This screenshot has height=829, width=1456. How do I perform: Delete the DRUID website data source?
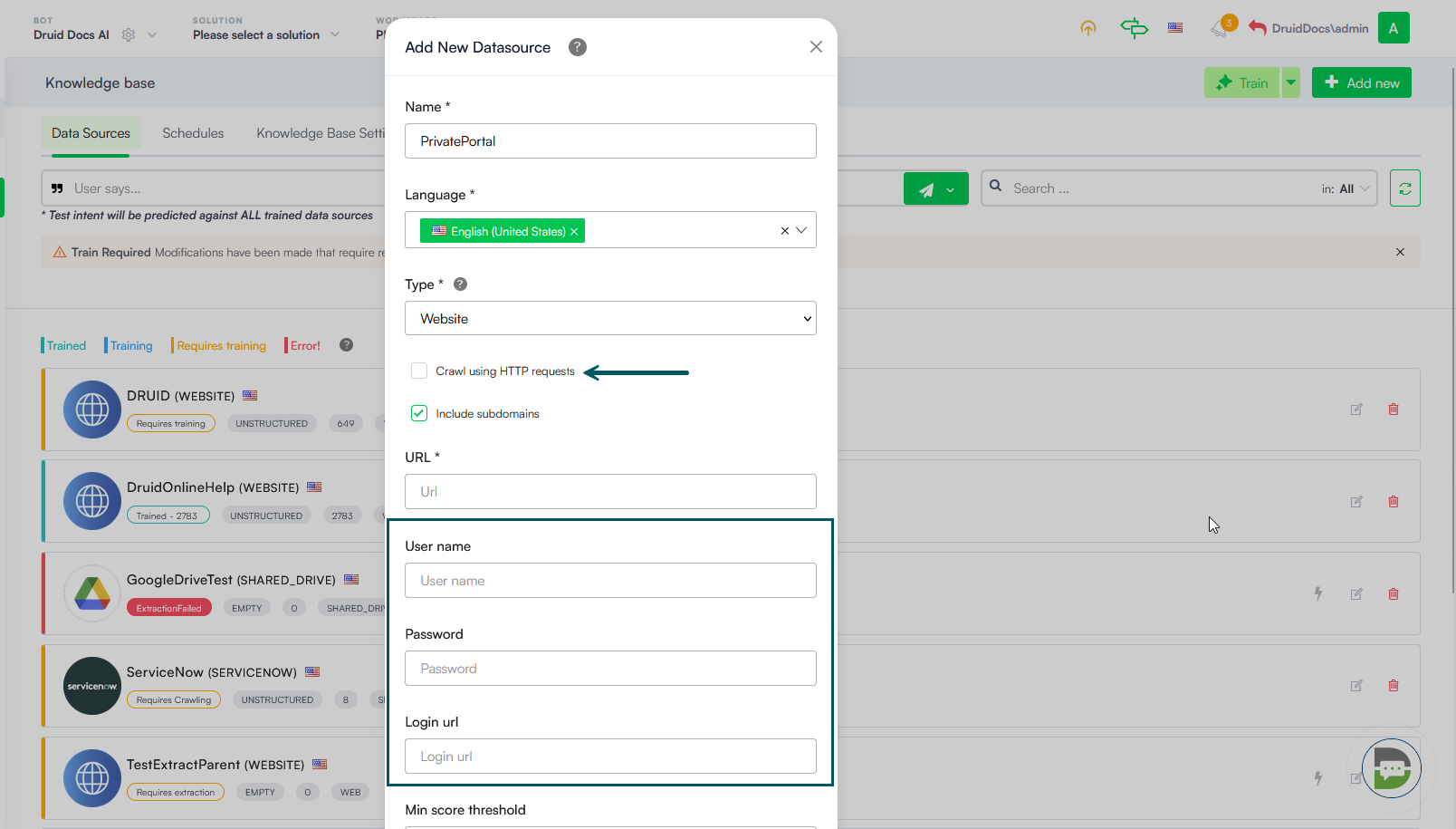click(1393, 410)
